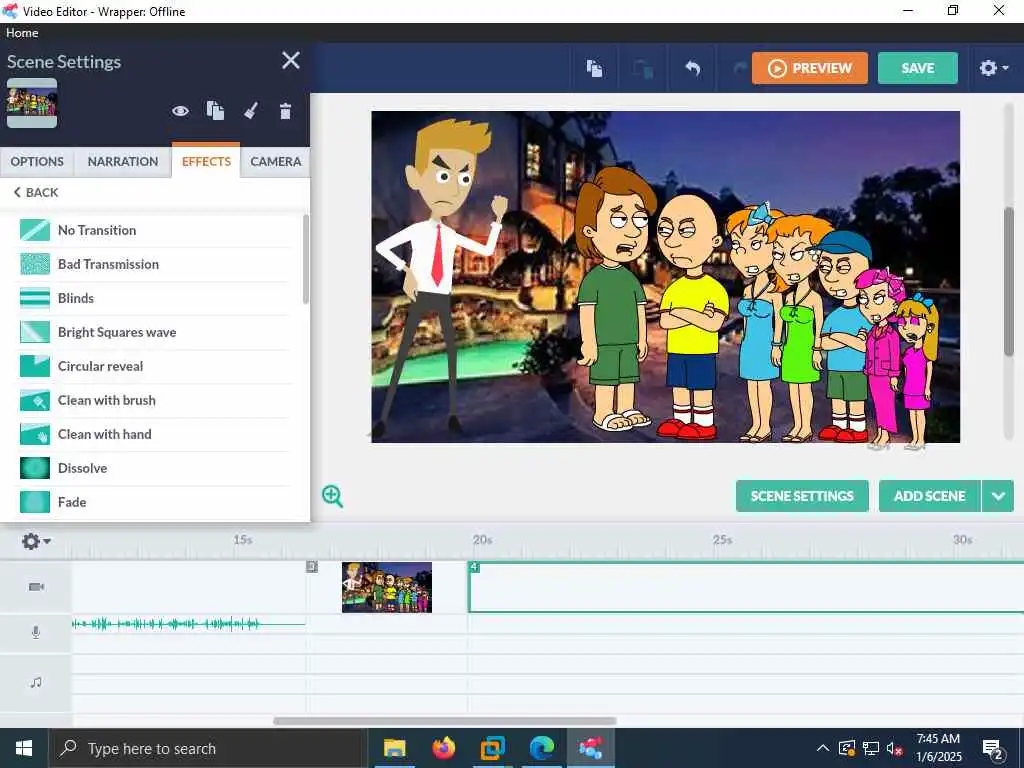
Task: Select Clean with hand transition
Action: click(x=154, y=434)
